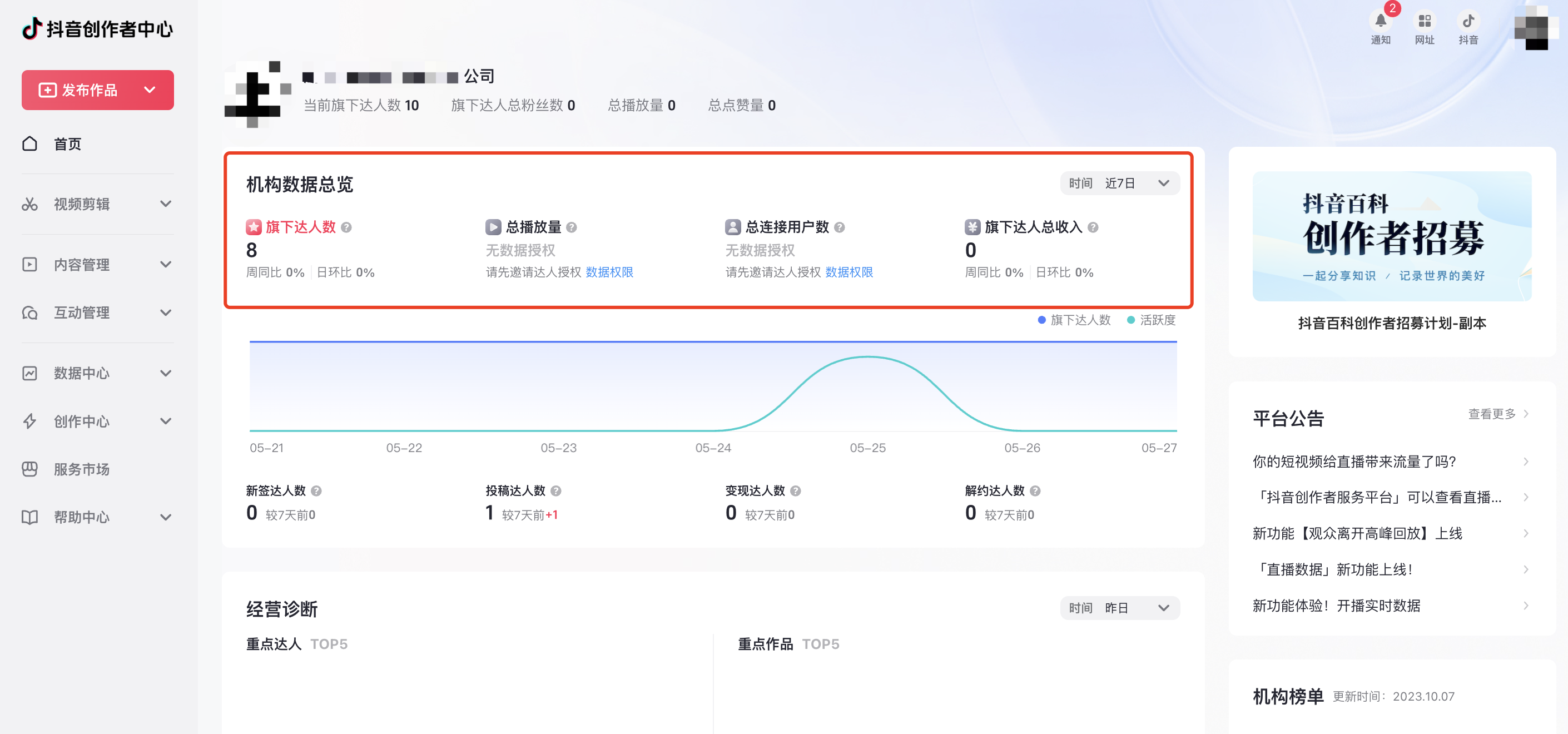Open the notification bell icon
Image resolution: width=1568 pixels, height=734 pixels.
tap(1380, 21)
